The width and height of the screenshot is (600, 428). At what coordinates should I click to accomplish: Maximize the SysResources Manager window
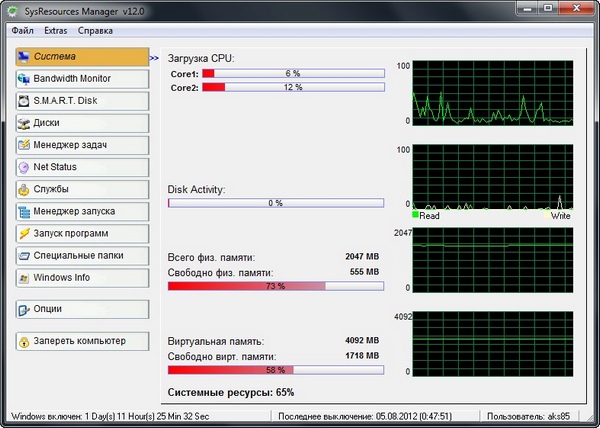point(548,8)
